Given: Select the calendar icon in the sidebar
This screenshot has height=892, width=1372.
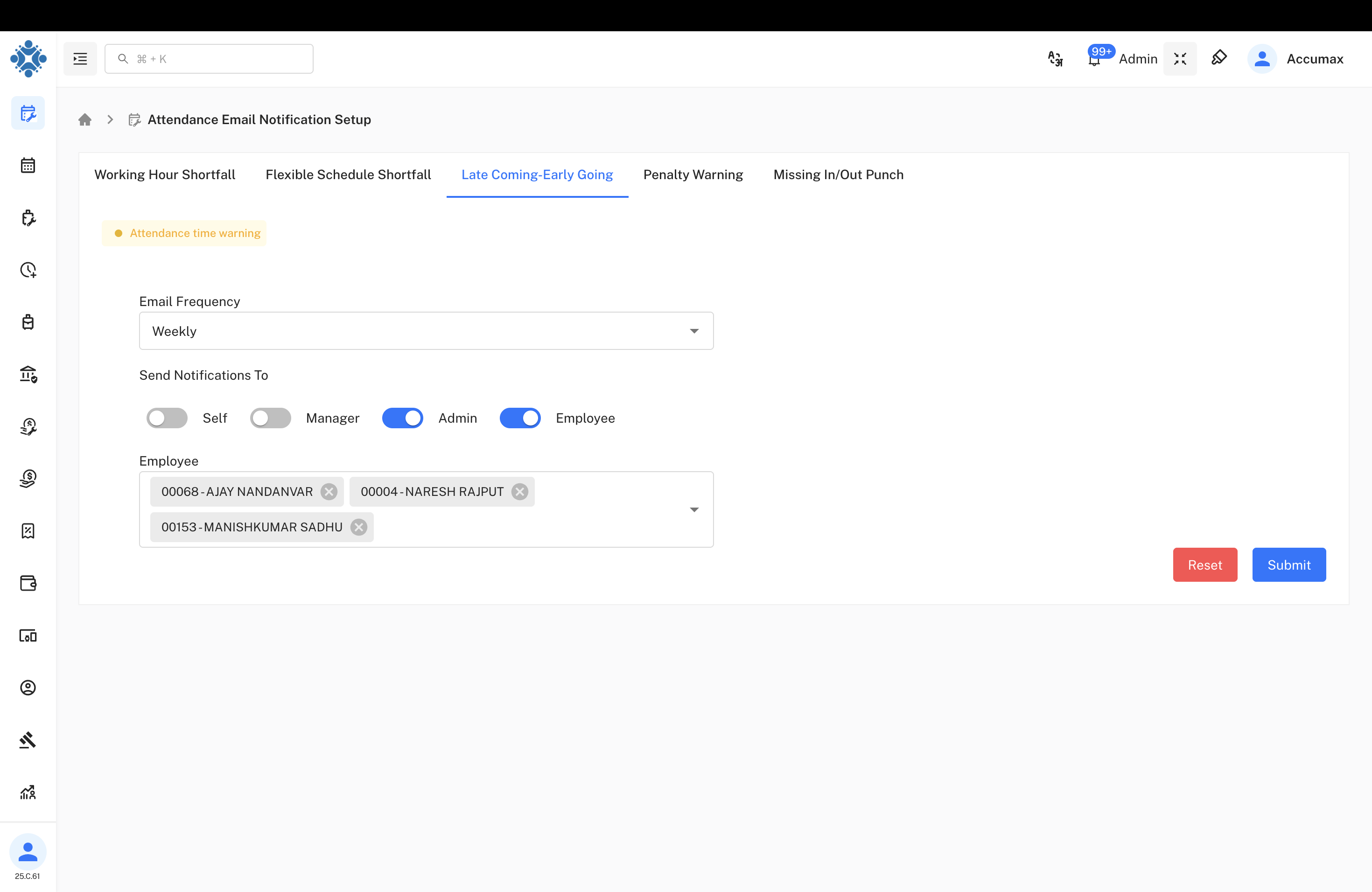Looking at the screenshot, I should (28, 165).
